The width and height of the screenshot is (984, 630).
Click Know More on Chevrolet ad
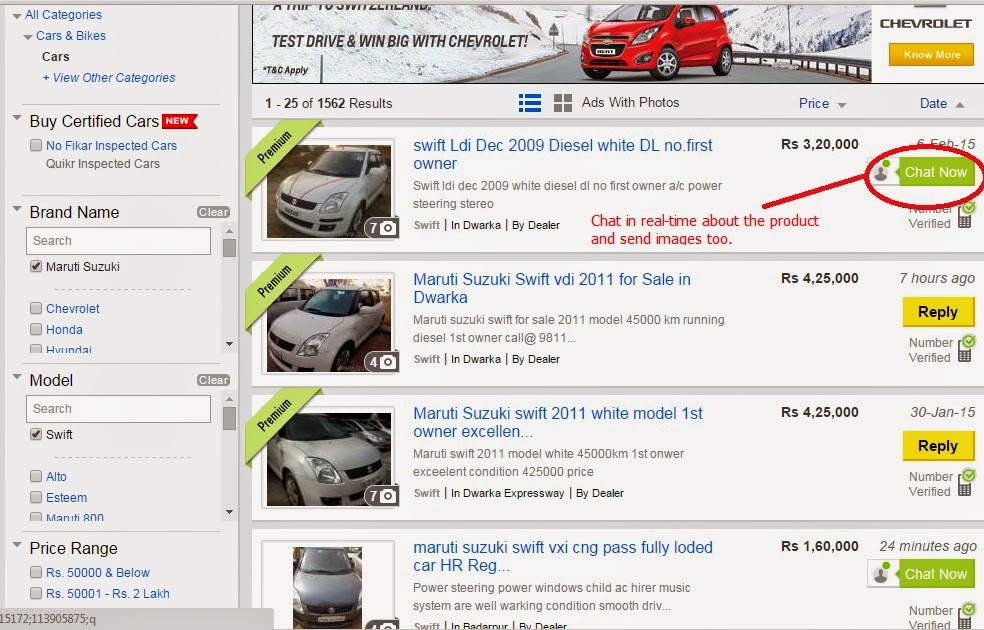pyautogui.click(x=931, y=55)
